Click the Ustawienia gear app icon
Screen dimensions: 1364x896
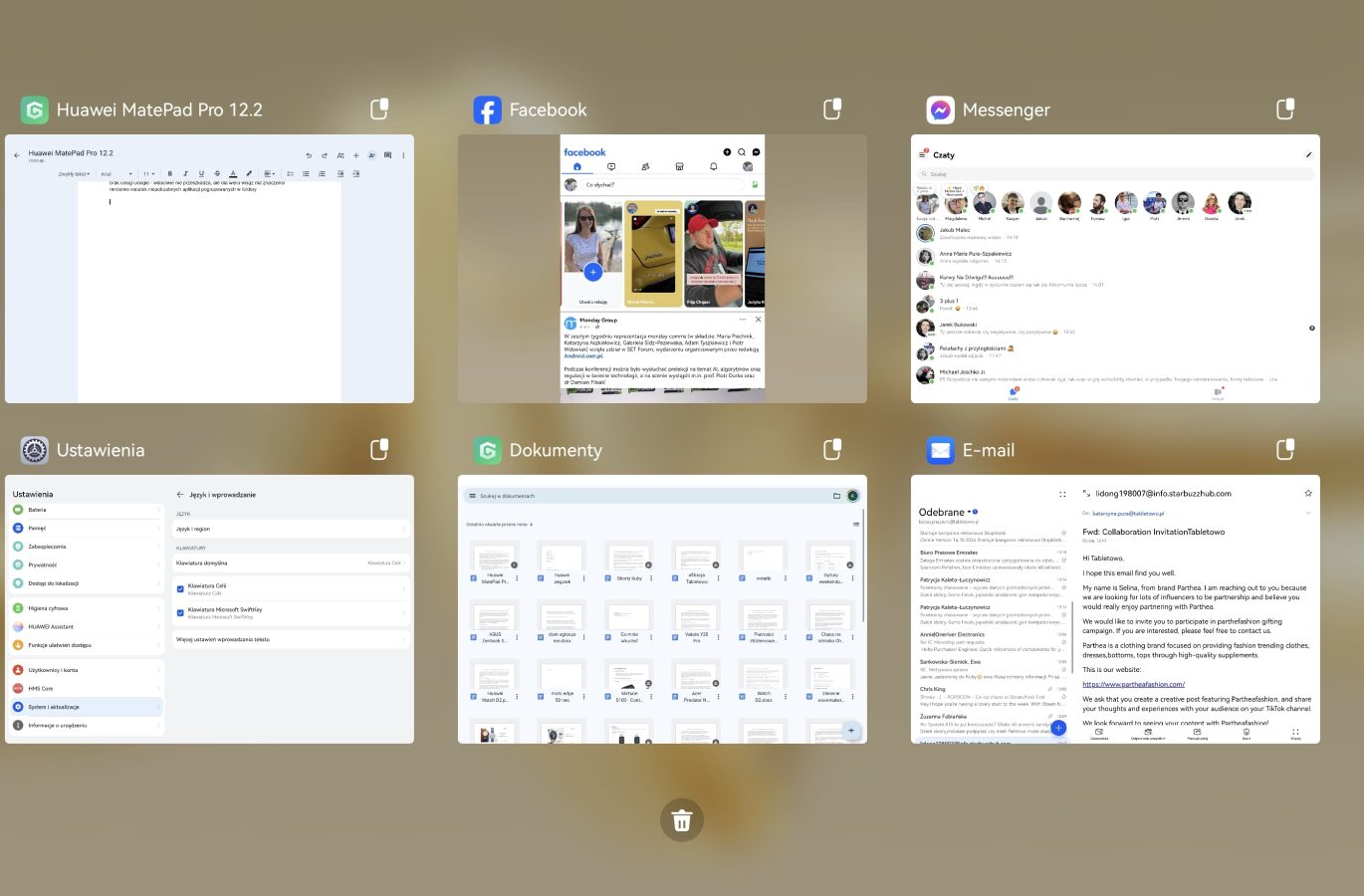tap(34, 450)
